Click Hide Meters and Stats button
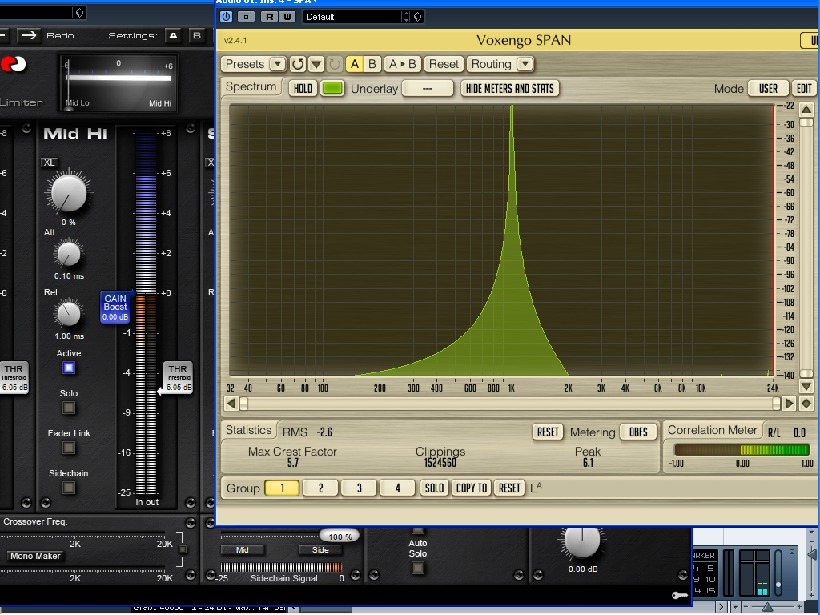 pyautogui.click(x=509, y=88)
